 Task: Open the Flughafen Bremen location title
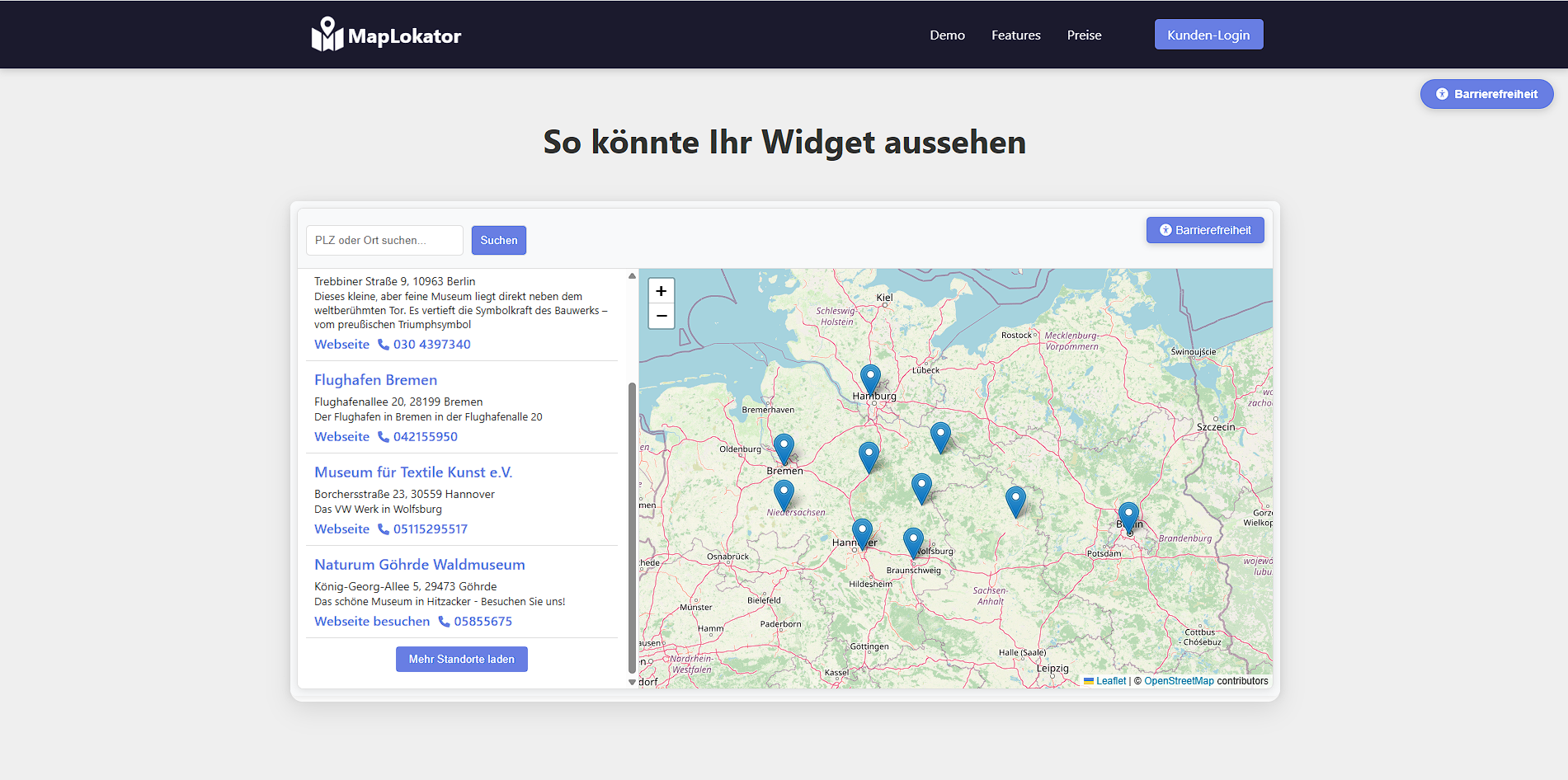(375, 380)
